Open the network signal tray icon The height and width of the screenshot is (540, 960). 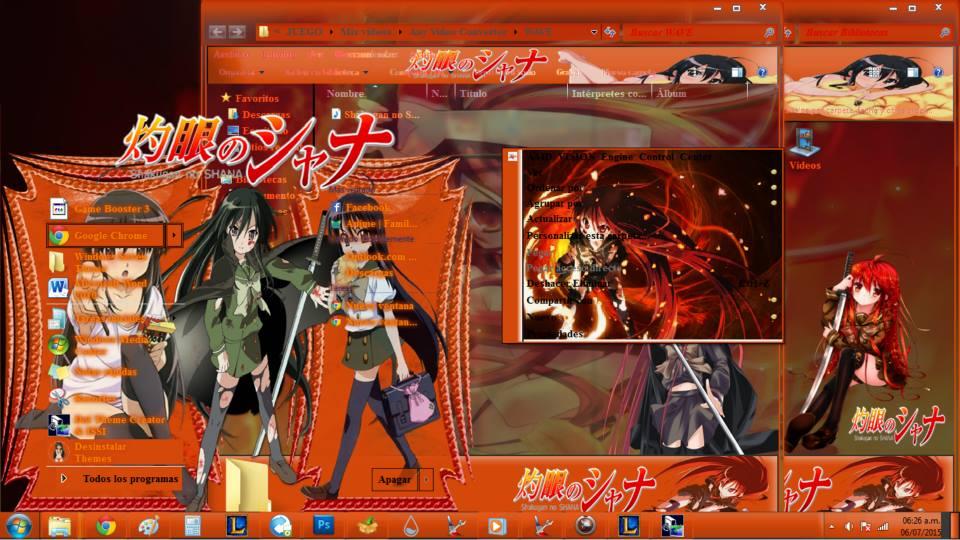pyautogui.click(x=882, y=527)
